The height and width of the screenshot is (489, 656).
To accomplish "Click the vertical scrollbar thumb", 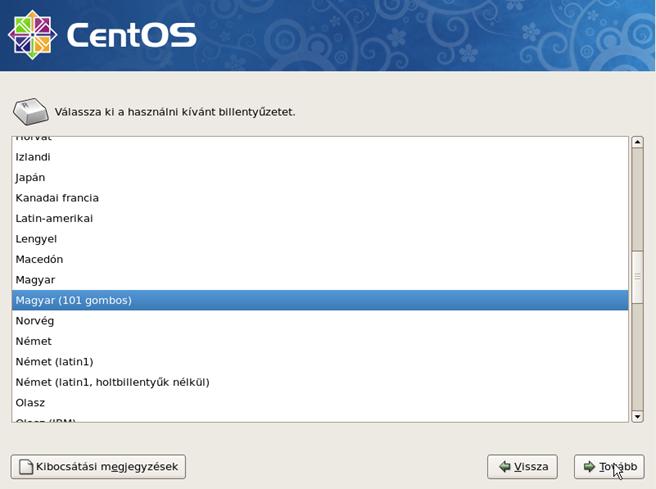I will [637, 275].
